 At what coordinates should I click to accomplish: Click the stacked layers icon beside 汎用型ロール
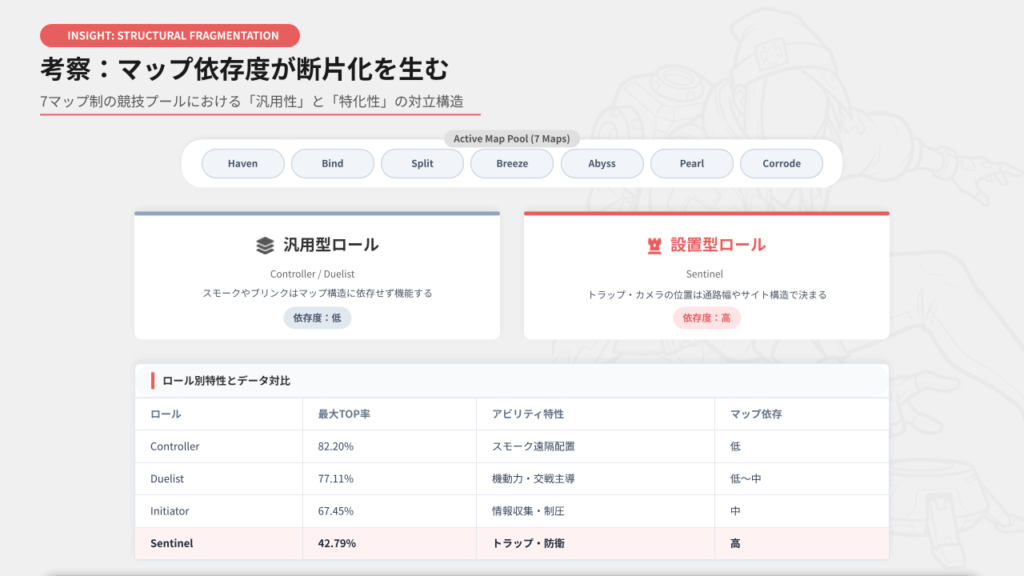264,245
